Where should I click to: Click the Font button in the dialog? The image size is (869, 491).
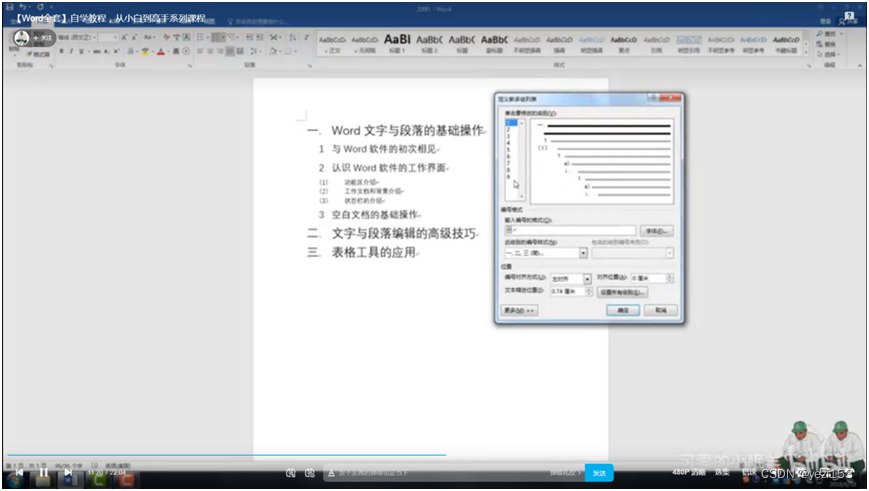click(x=657, y=231)
